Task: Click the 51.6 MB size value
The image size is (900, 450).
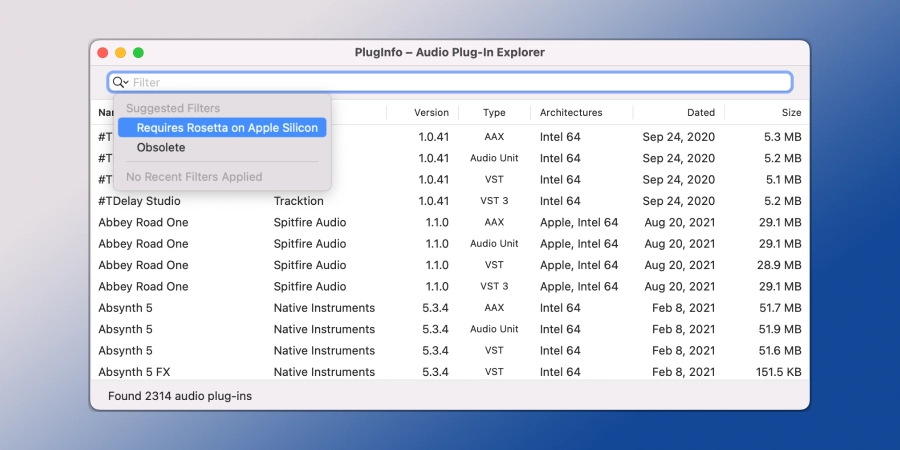Action: click(780, 350)
